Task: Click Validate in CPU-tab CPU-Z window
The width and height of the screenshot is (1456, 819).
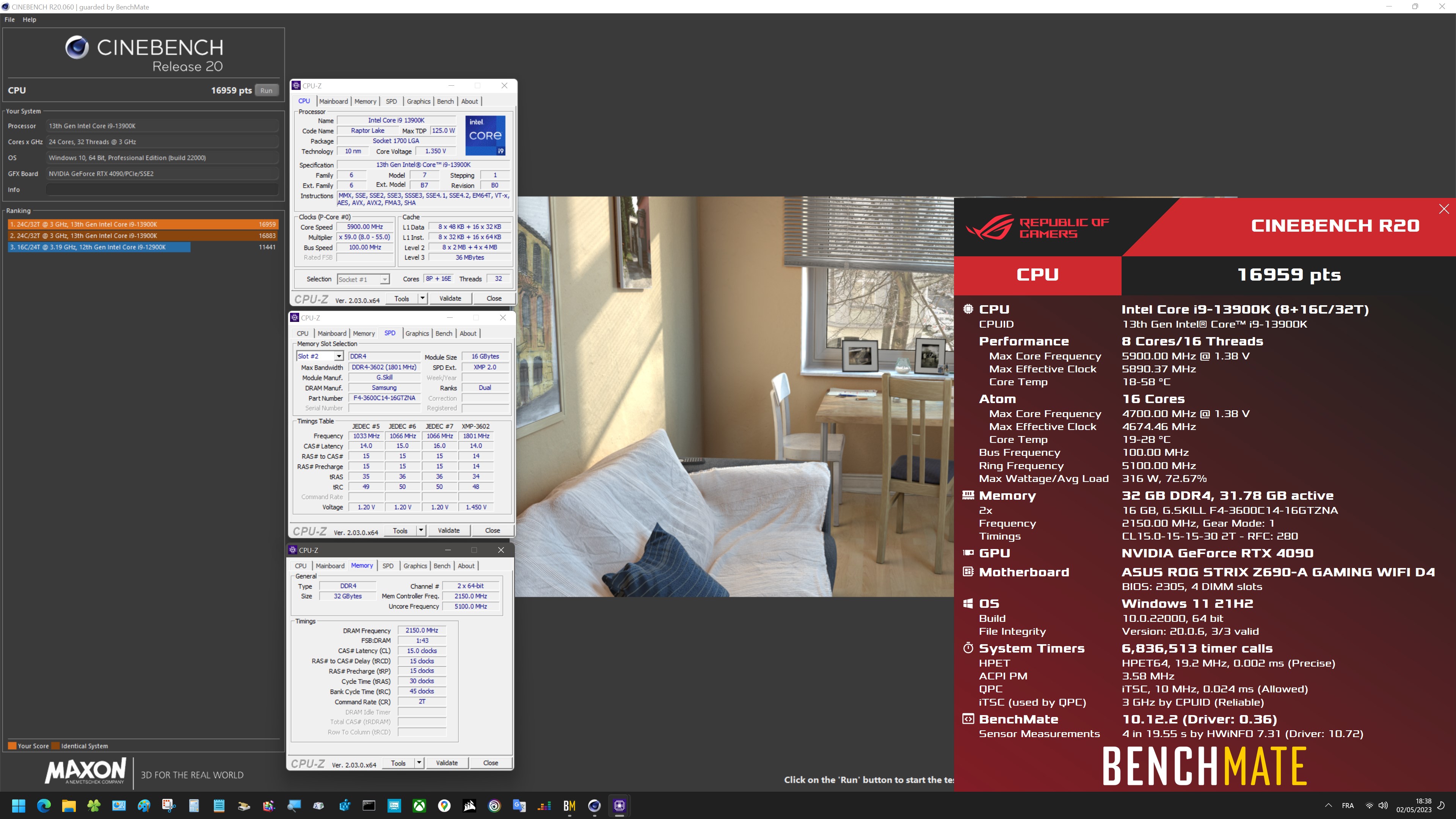Action: click(x=450, y=298)
